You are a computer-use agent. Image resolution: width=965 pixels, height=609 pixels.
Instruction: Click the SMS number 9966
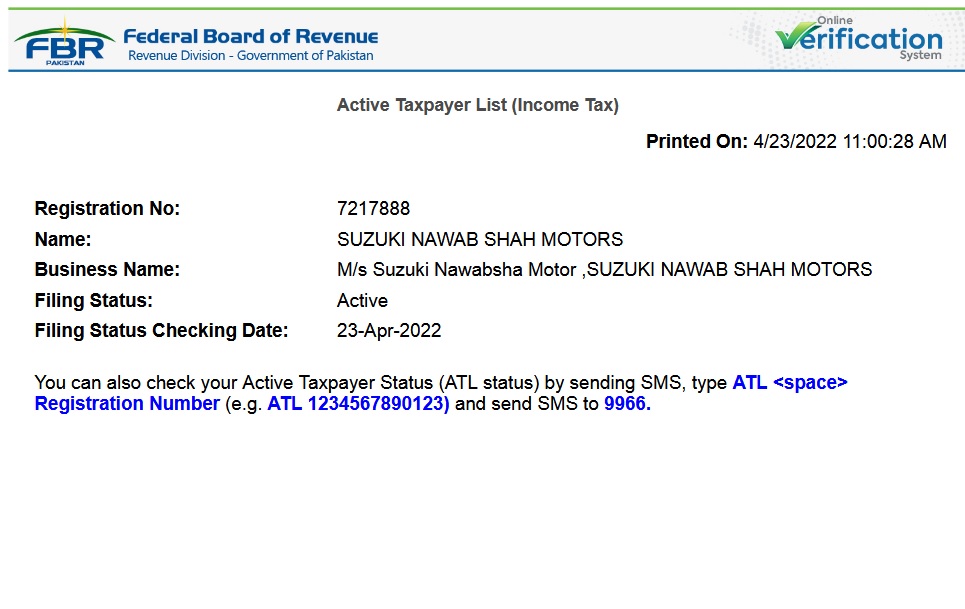pos(627,404)
